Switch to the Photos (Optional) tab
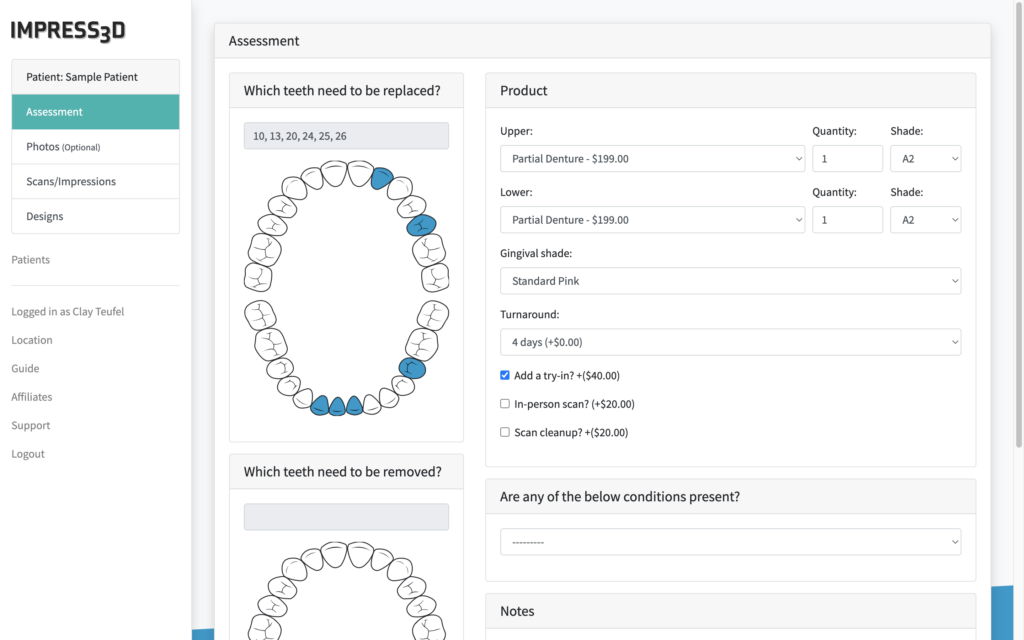This screenshot has width=1024, height=640. [x=95, y=147]
